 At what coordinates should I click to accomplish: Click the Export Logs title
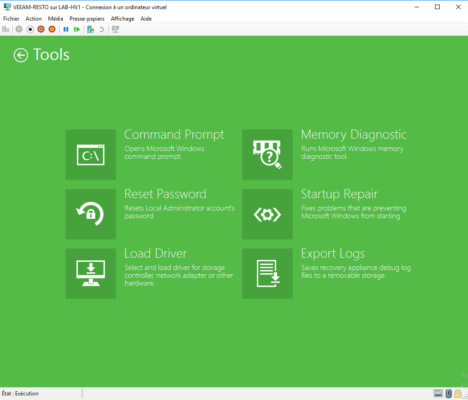tap(333, 254)
